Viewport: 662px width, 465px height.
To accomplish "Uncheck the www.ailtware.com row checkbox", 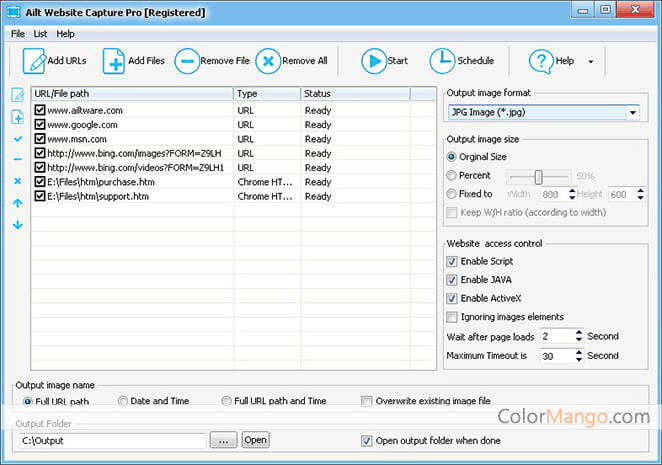I will point(40,110).
